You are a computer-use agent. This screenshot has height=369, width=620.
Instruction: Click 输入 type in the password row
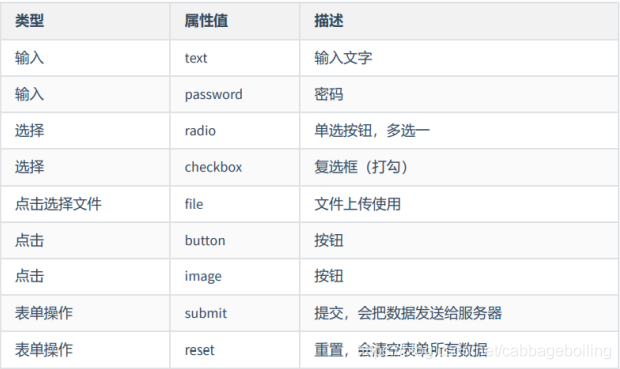coord(29,95)
